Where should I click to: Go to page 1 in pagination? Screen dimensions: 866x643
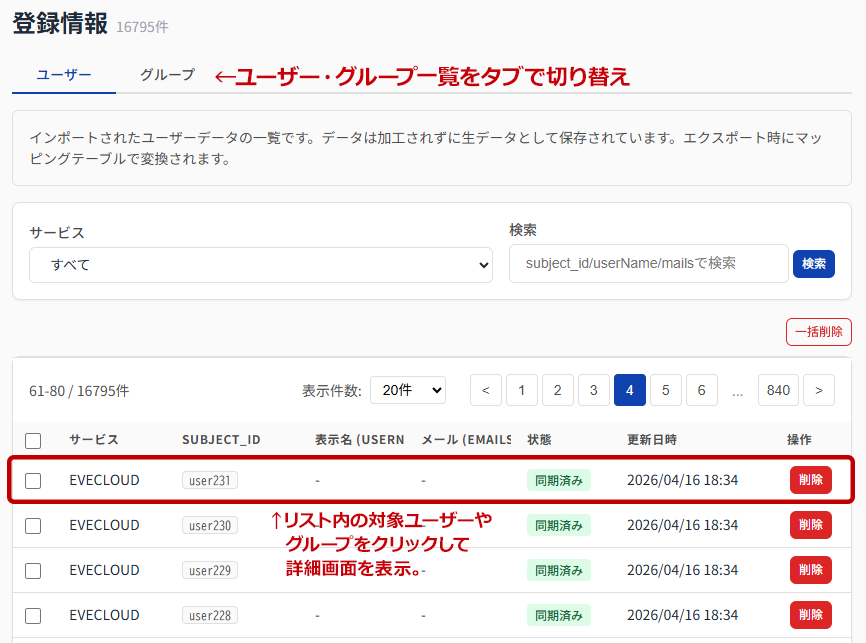pos(521,391)
